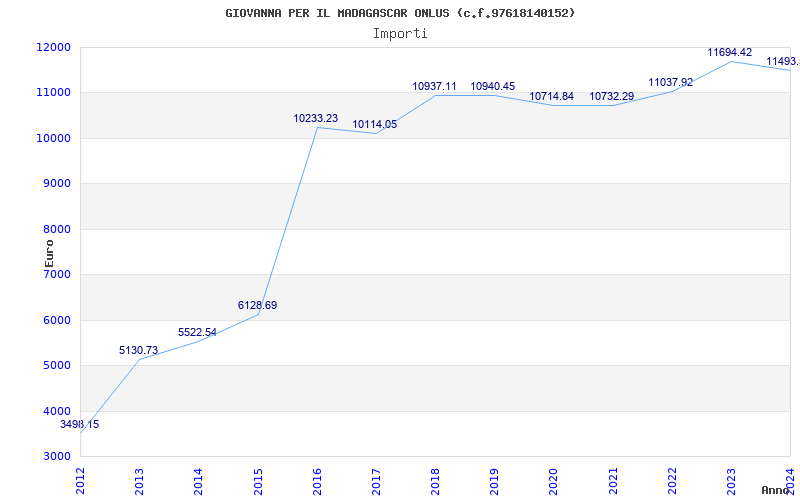
Task: Click the 2023 x-axis label
Action: coord(732,481)
